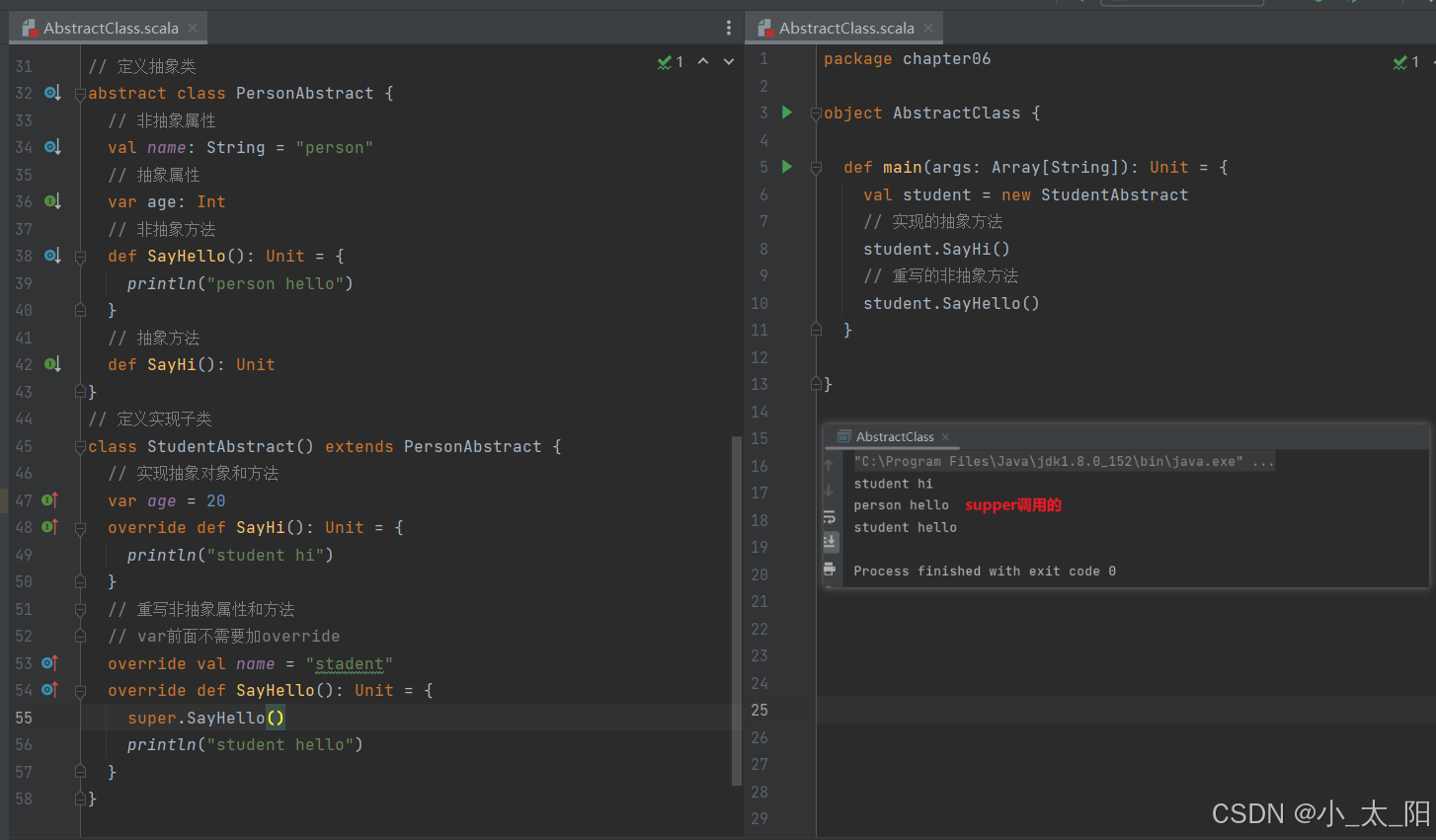Click "Process finished with exit code 0" text
This screenshot has height=840, width=1436.
point(985,571)
